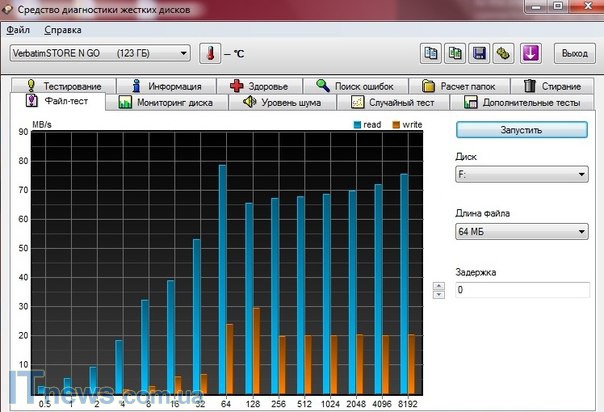Expand the Длина файла size dropdown
The width and height of the screenshot is (604, 412).
point(521,233)
